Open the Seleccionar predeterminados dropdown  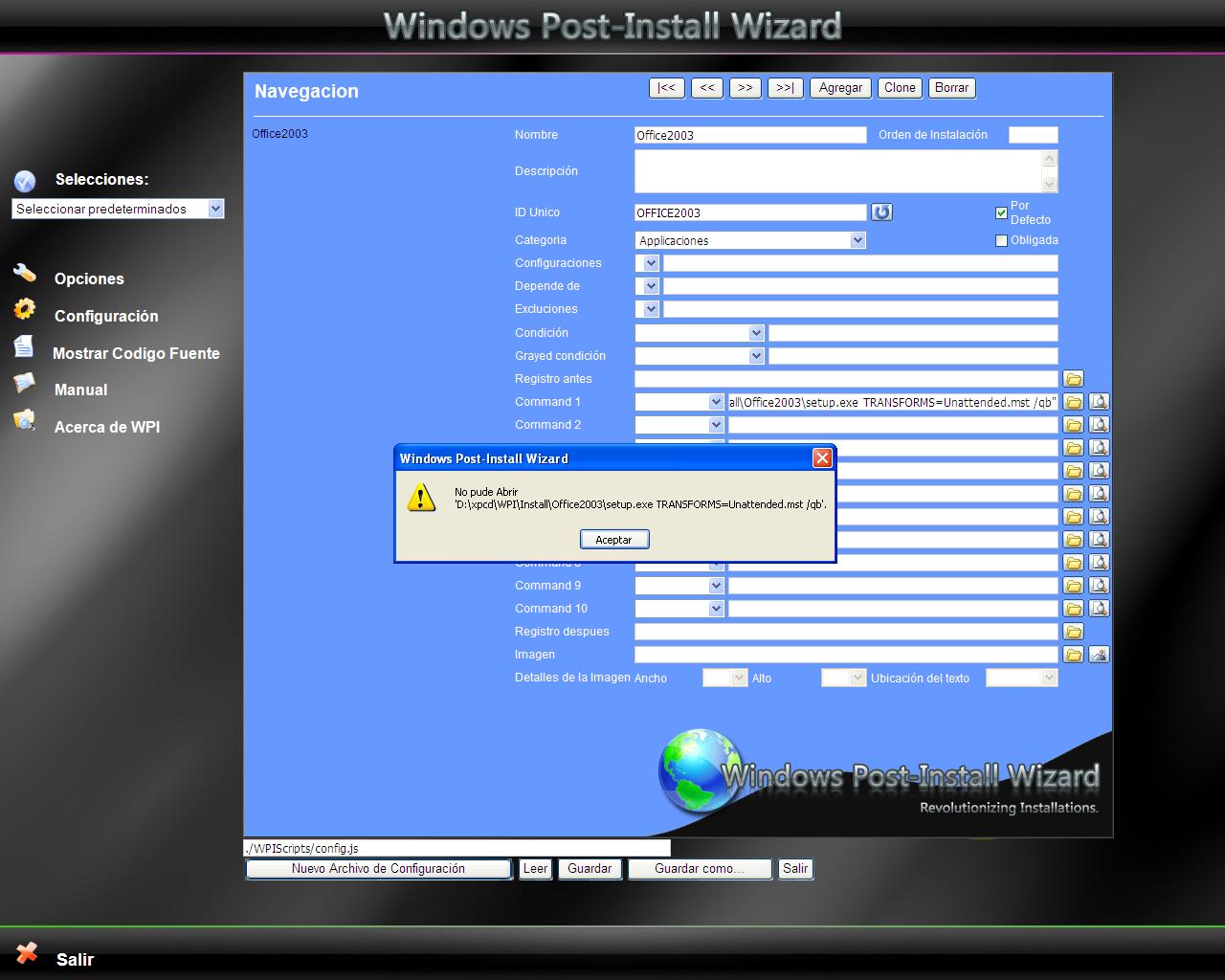point(118,209)
